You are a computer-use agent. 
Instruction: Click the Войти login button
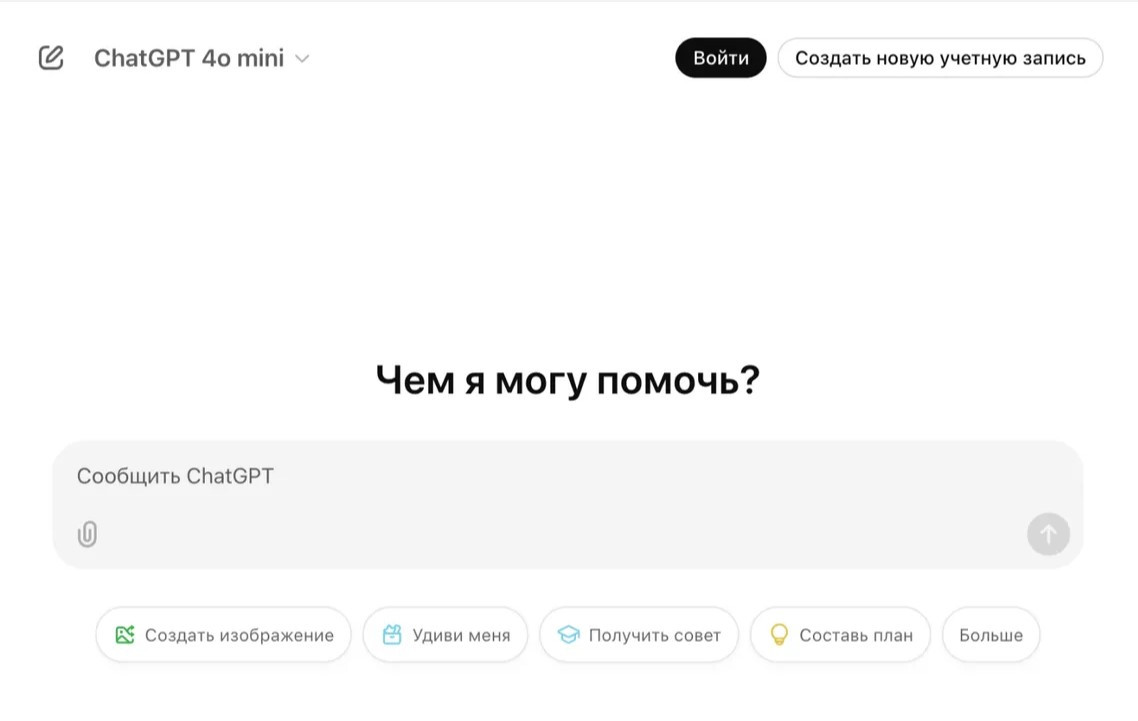tap(720, 58)
